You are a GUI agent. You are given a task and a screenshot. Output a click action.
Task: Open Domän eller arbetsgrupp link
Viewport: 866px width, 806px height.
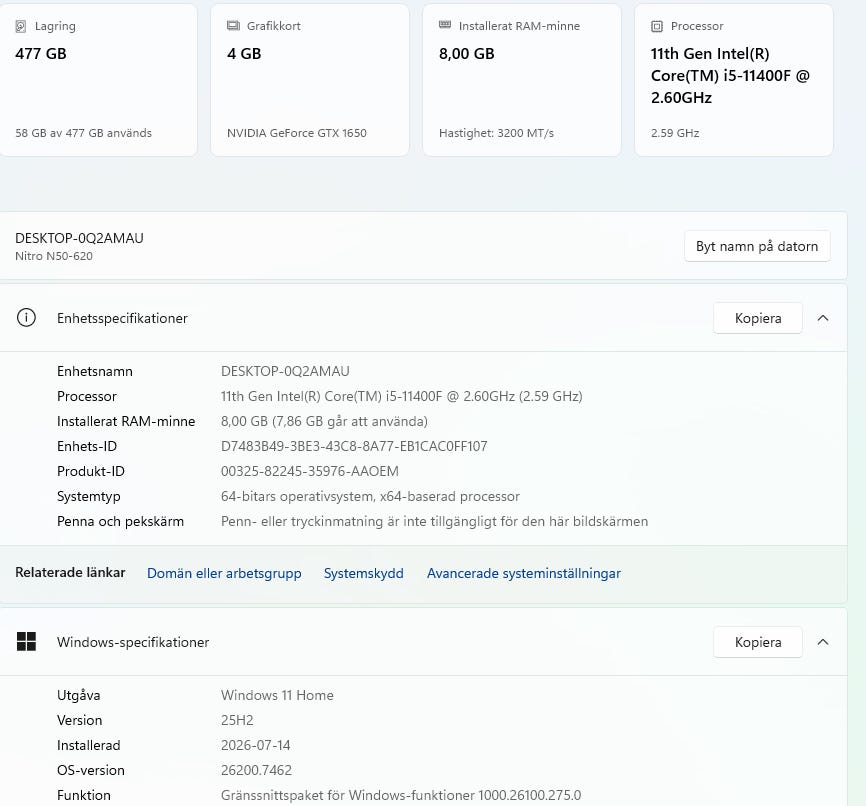point(224,573)
